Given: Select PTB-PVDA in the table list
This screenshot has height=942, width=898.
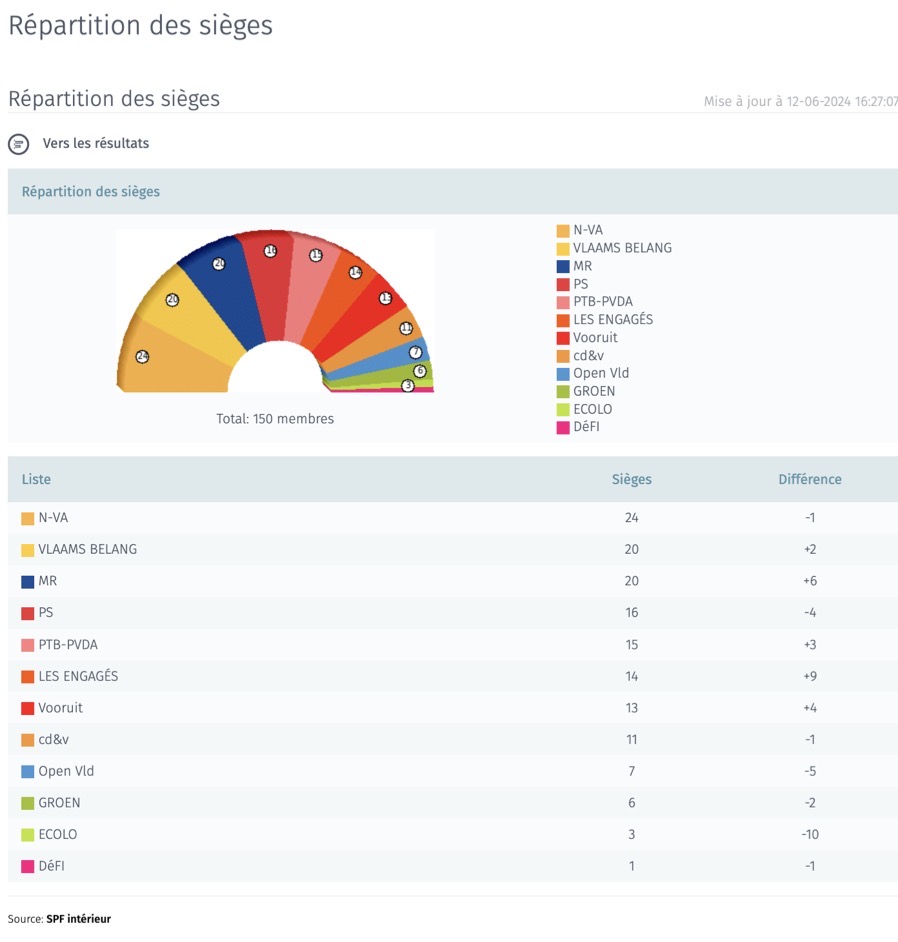Looking at the screenshot, I should 68,645.
